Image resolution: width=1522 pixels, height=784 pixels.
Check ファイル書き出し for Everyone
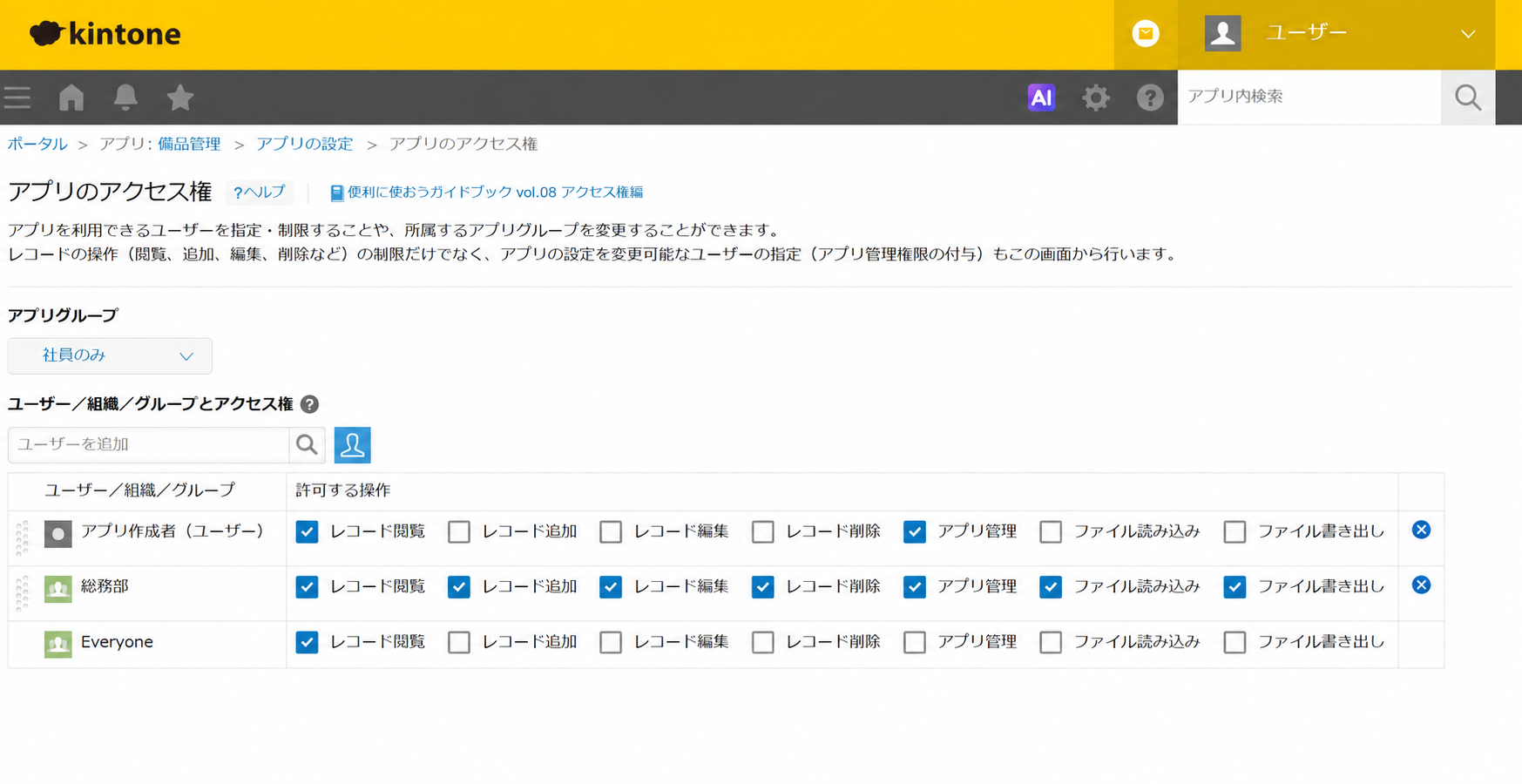tap(1235, 642)
